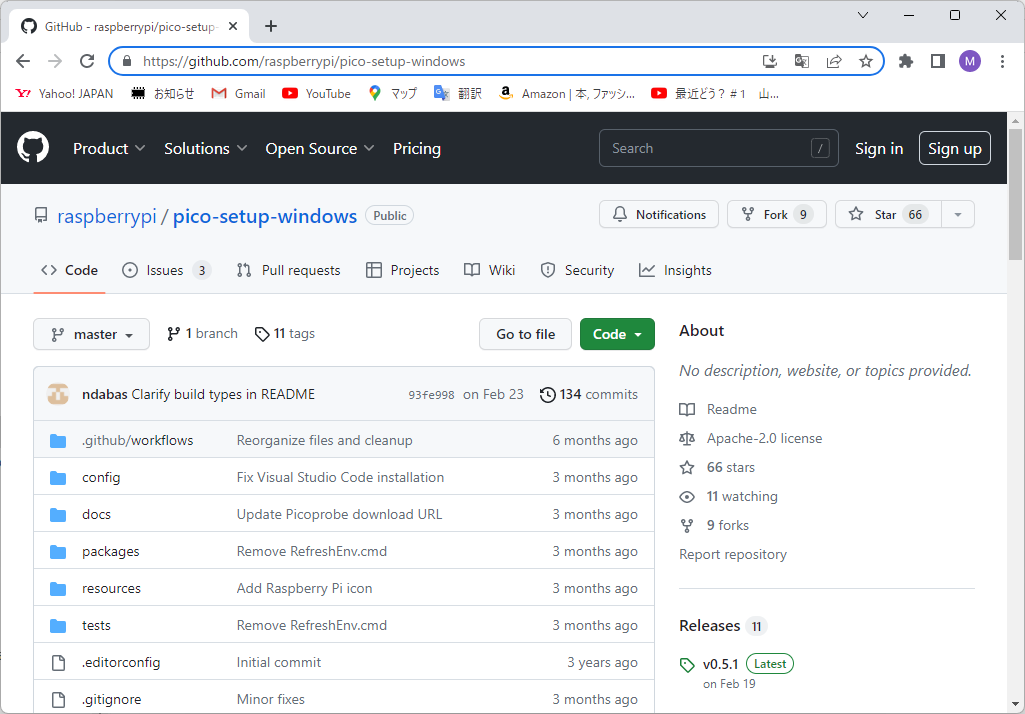Open the .gitignore file
The image size is (1025, 714).
coord(111,699)
